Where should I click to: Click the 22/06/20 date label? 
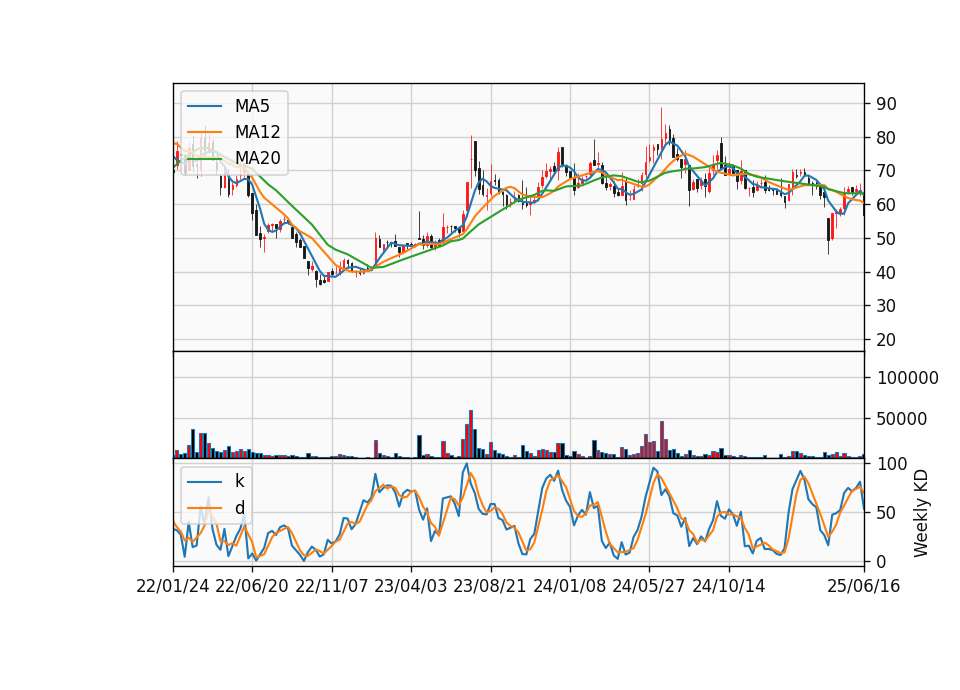click(x=252, y=586)
